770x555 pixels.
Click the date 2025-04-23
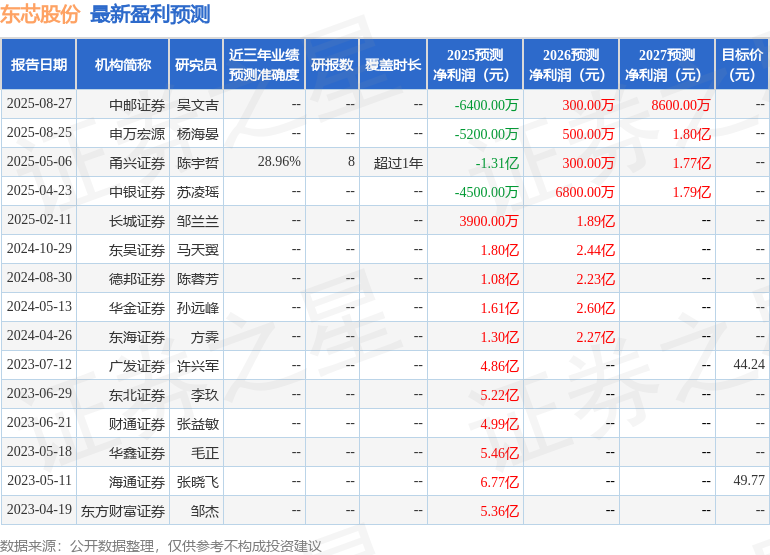(39, 191)
